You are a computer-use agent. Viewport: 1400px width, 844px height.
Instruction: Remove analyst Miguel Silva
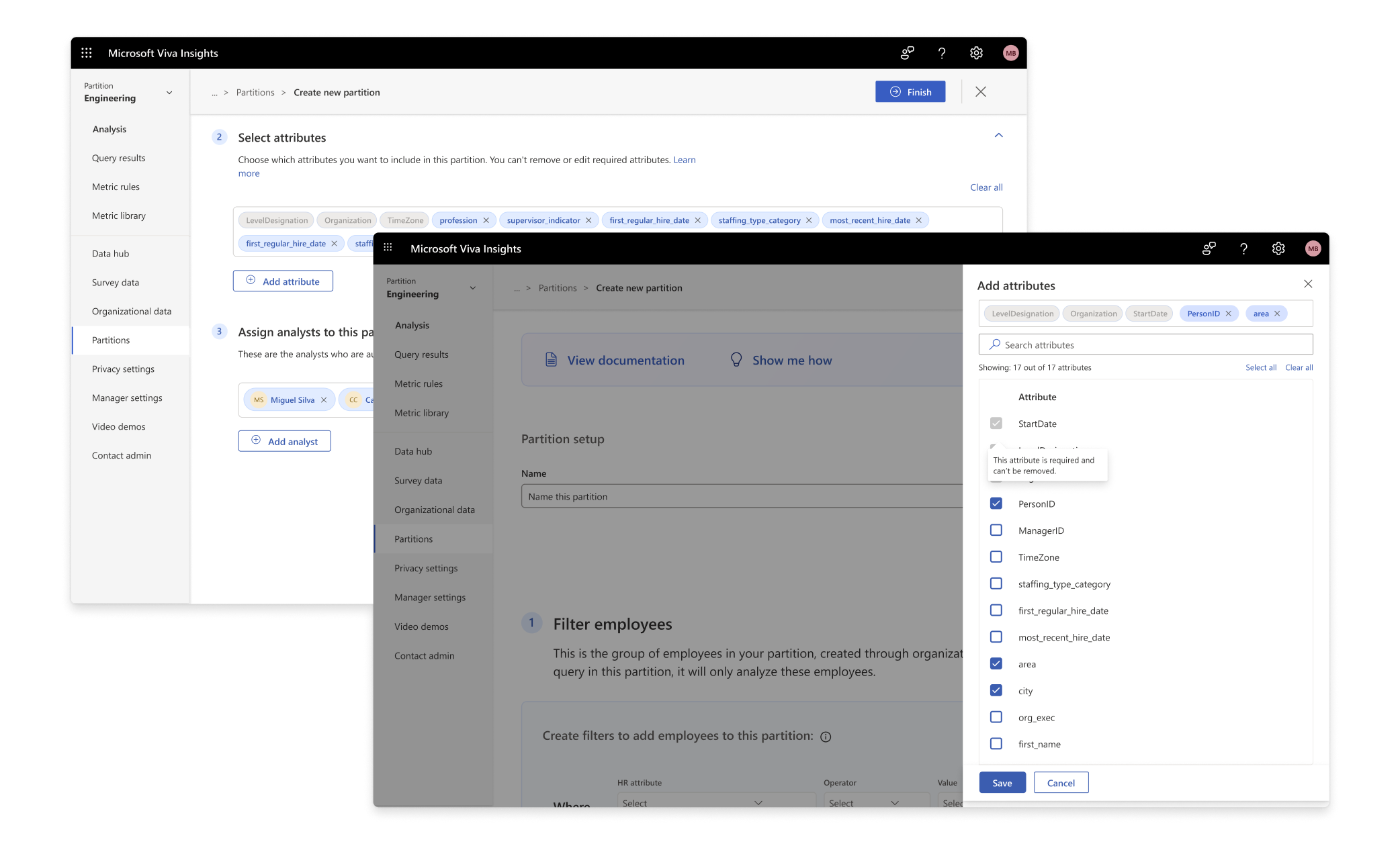click(x=324, y=400)
